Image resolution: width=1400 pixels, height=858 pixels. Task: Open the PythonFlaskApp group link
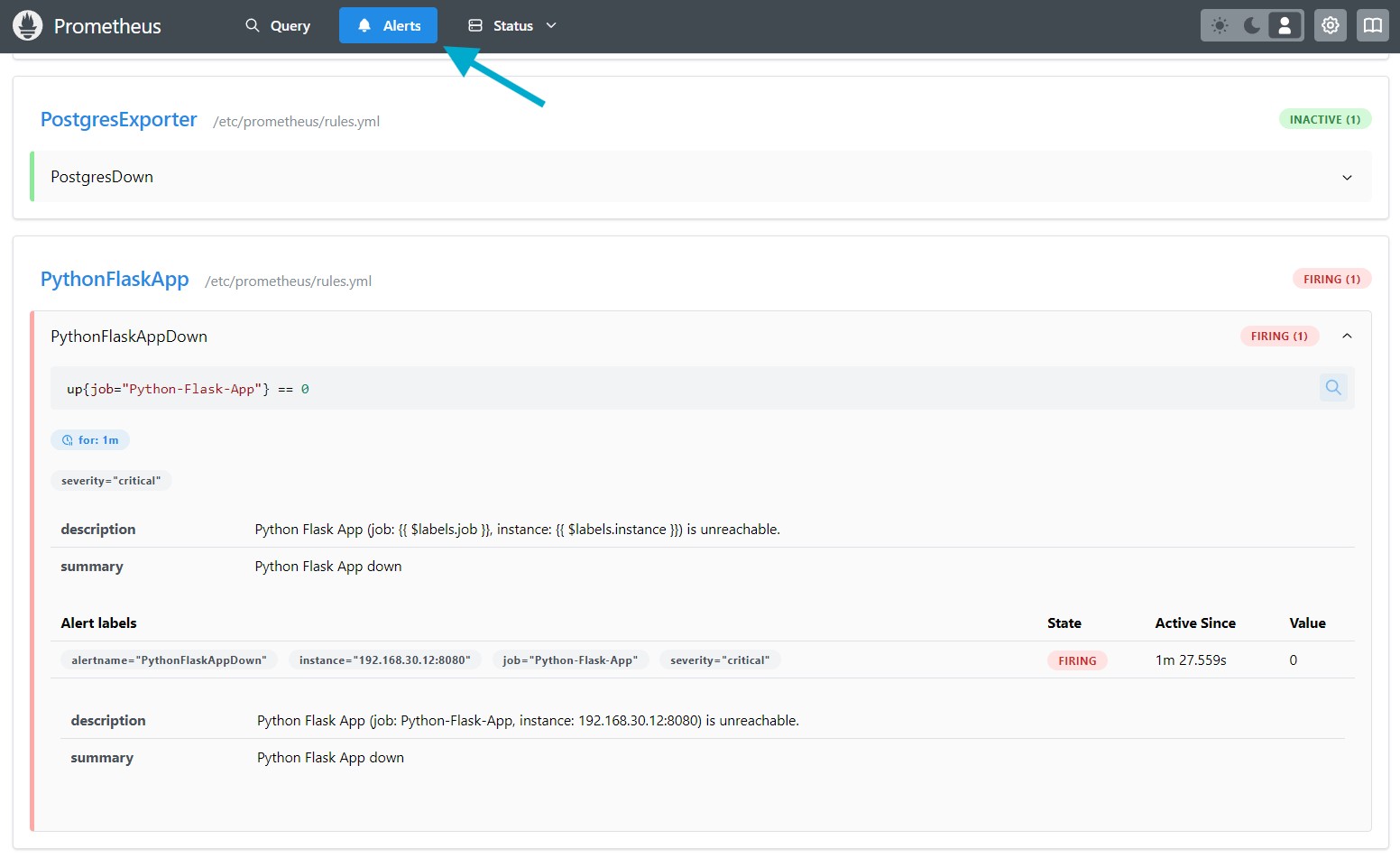point(115,280)
